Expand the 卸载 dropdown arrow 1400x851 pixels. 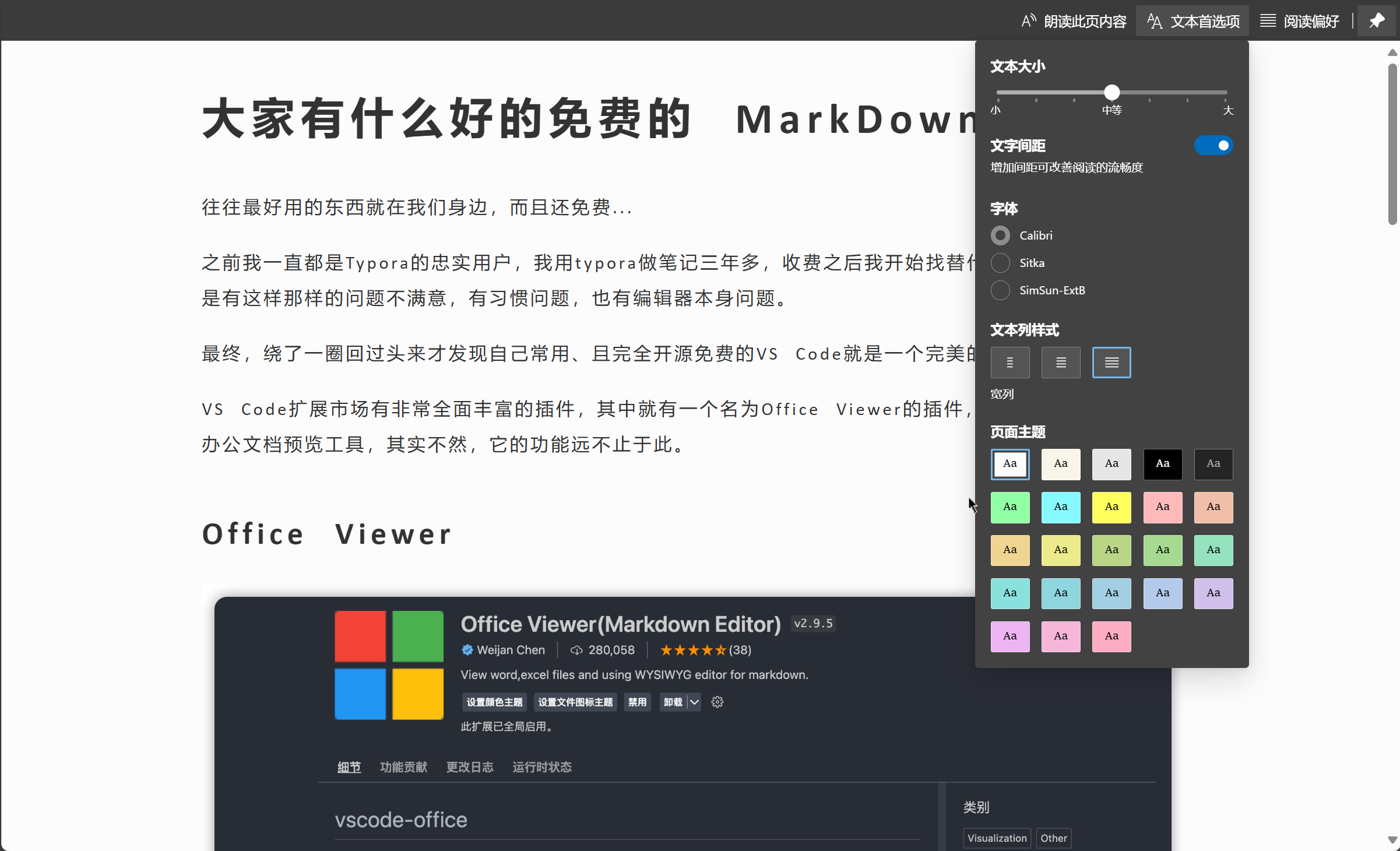[694, 702]
